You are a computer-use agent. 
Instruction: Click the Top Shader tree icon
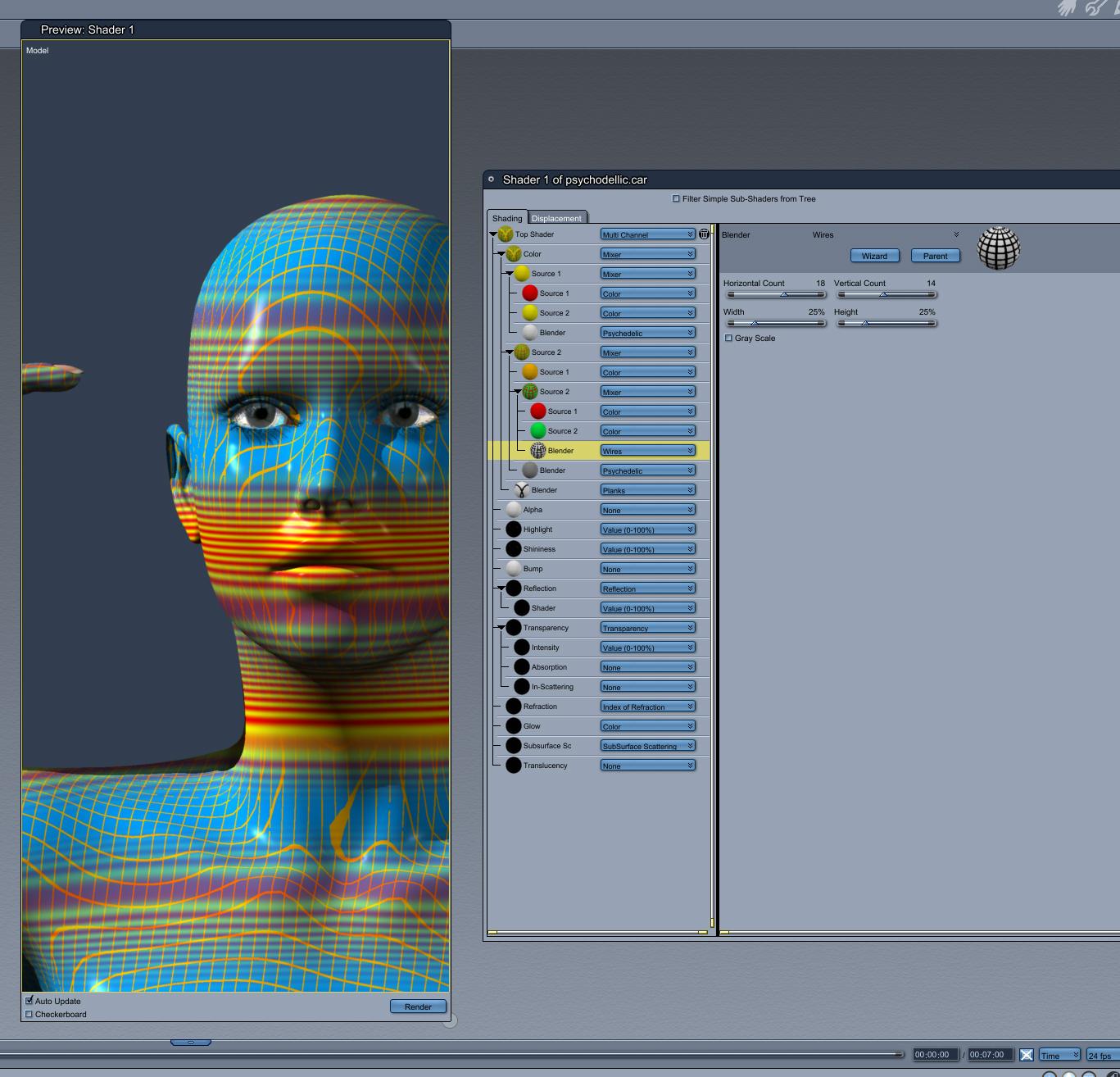coord(506,234)
